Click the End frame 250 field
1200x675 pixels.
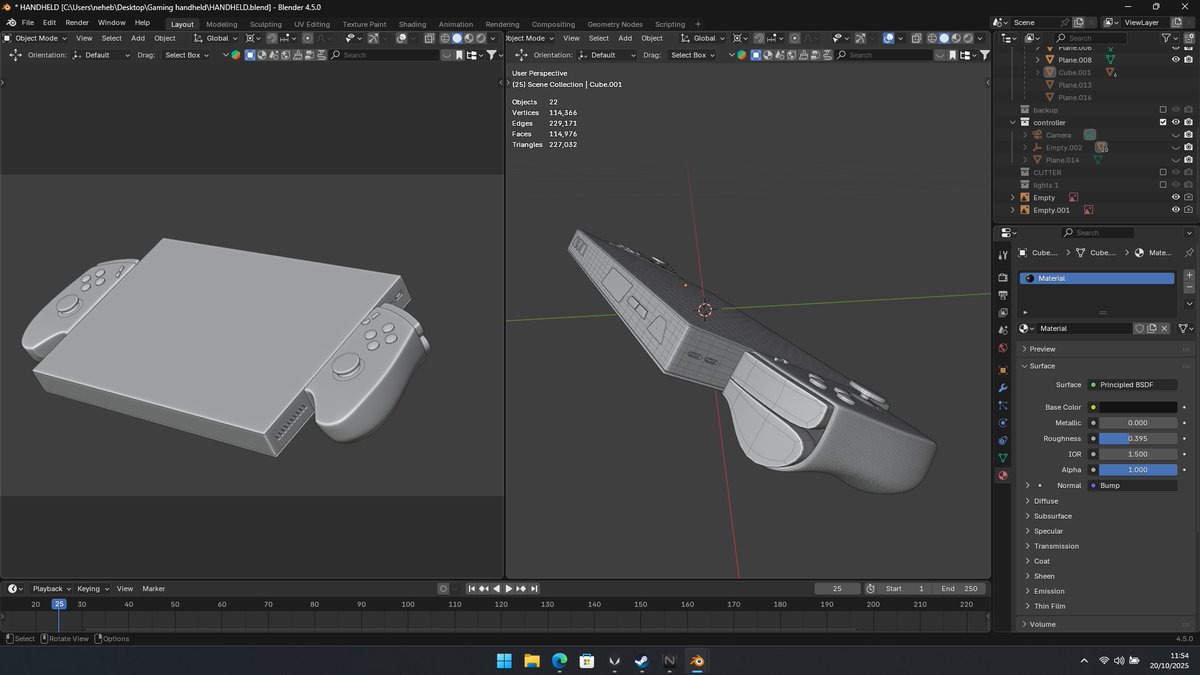coord(958,589)
